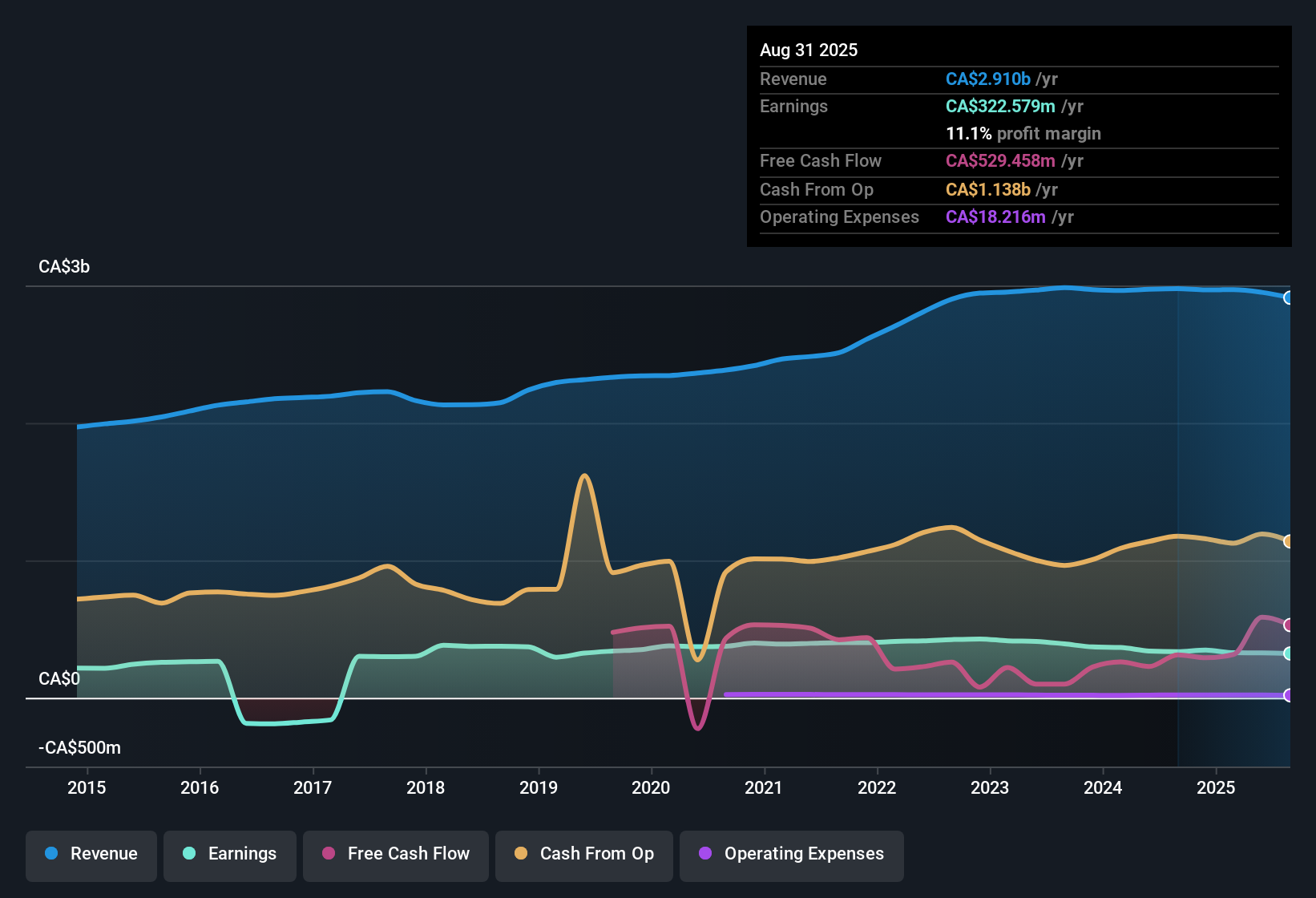Click the 2023 x-axis label
Screen dimensions: 1316x898
pos(990,787)
